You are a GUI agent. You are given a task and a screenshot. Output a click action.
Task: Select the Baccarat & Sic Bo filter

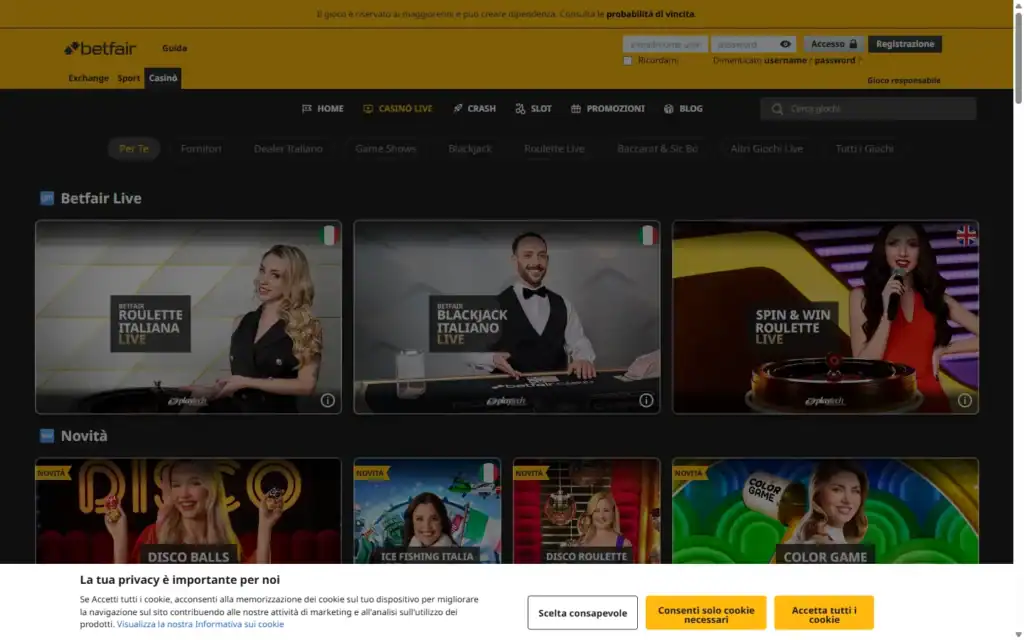(657, 148)
